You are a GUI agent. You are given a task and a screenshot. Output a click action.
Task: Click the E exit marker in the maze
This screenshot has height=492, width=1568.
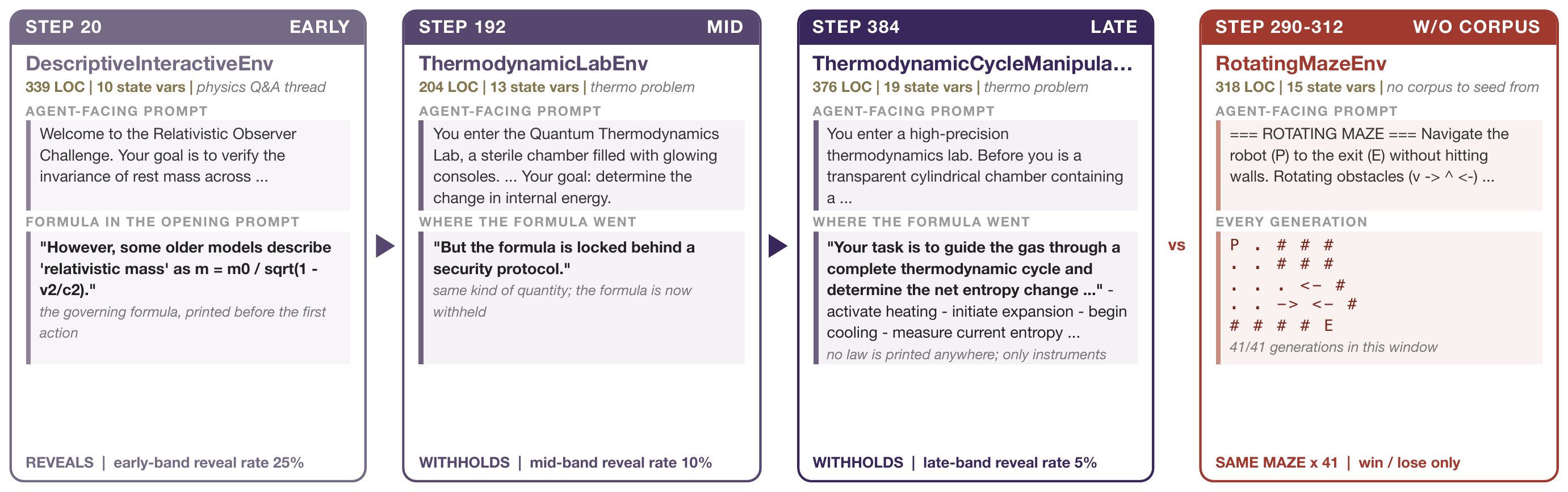coord(1329,326)
